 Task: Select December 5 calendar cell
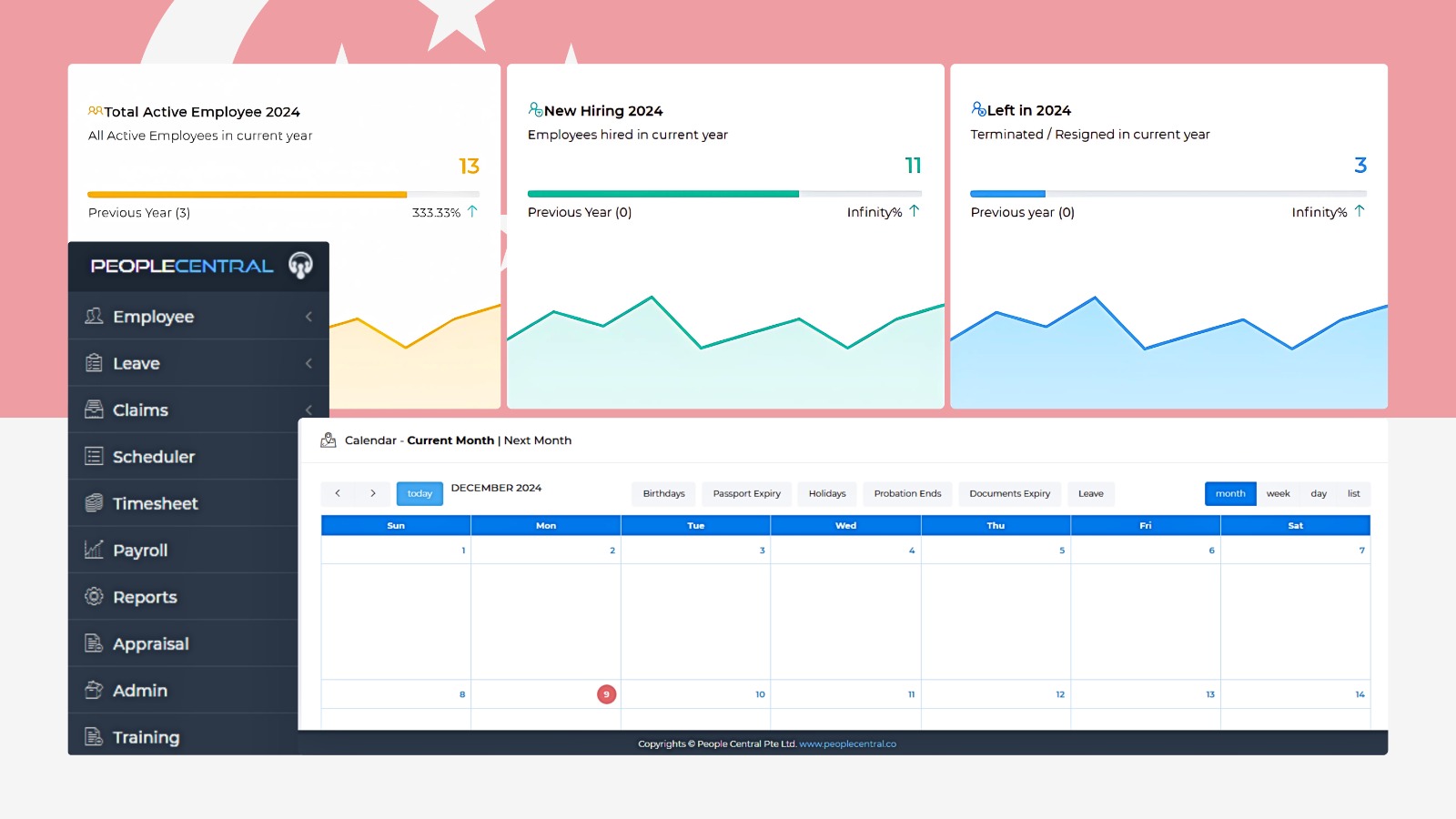(996, 608)
